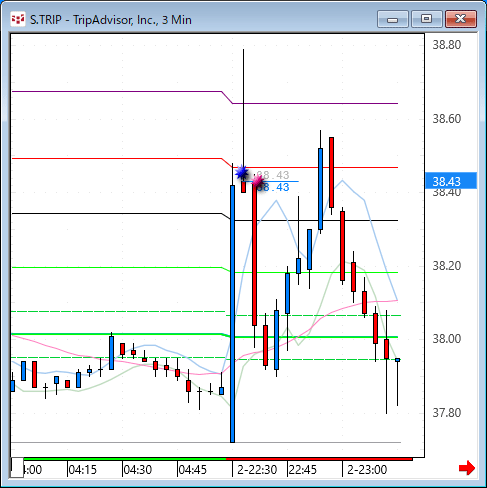Click the 04:45 time axis label

[193, 470]
